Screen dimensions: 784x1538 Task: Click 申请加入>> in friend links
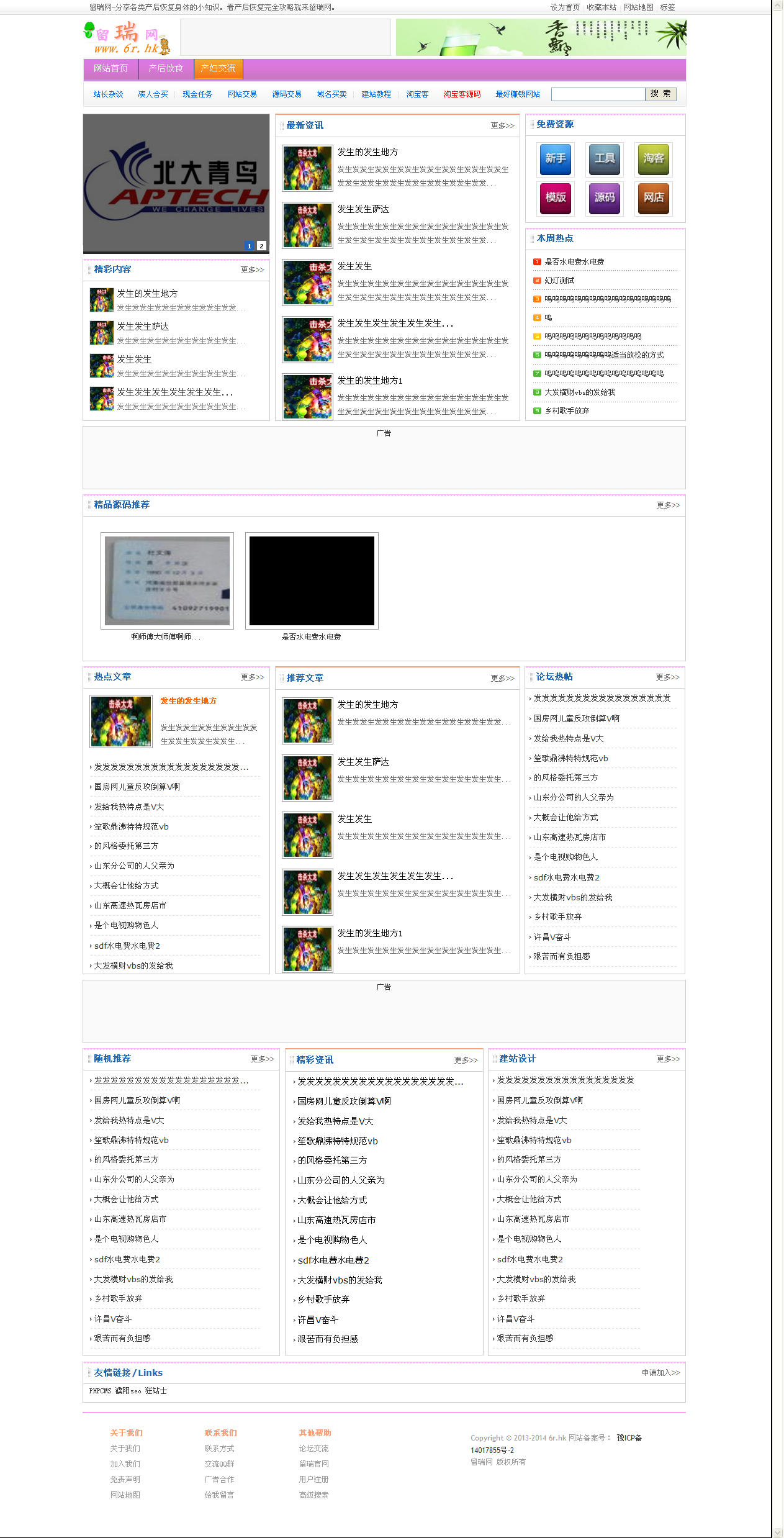point(660,1373)
